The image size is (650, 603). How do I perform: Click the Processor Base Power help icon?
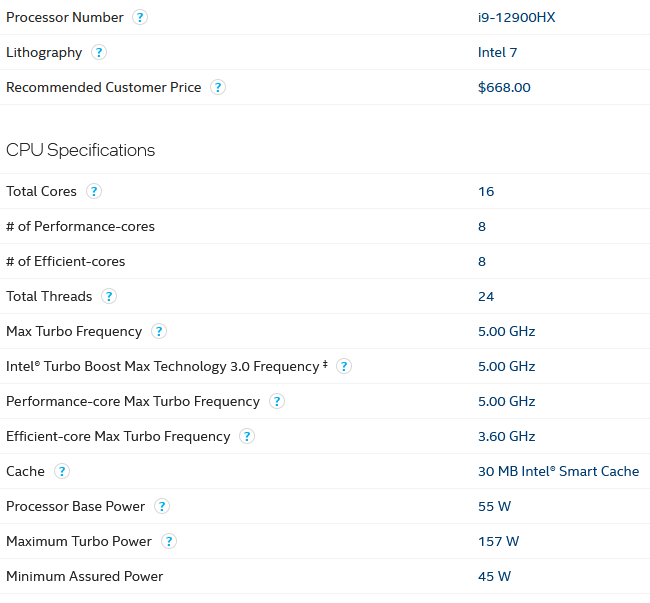pyautogui.click(x=162, y=507)
